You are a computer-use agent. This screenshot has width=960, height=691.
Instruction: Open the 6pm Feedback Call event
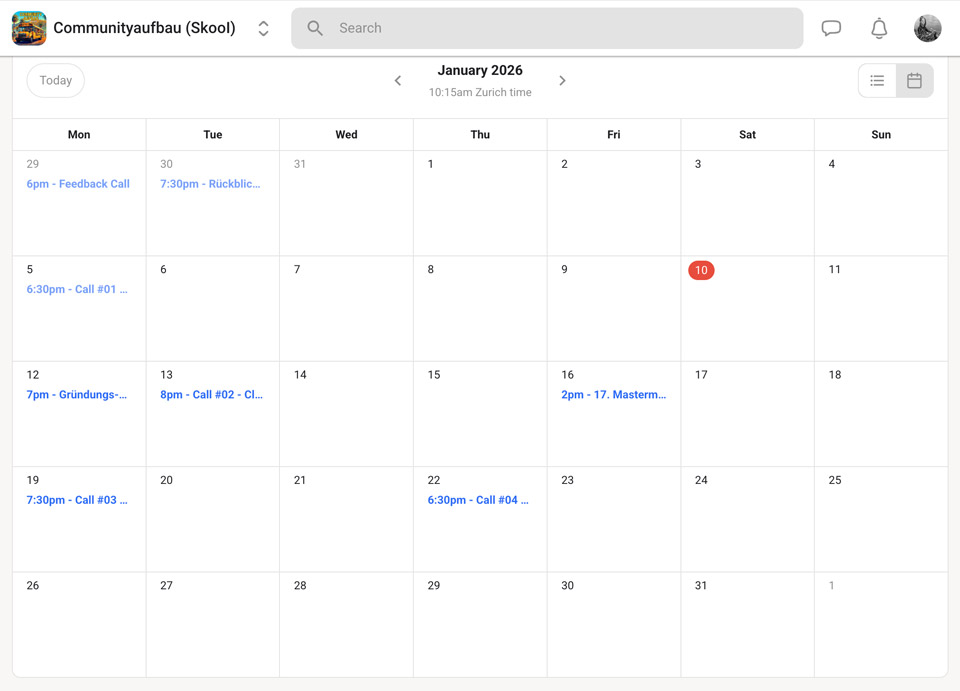click(78, 184)
